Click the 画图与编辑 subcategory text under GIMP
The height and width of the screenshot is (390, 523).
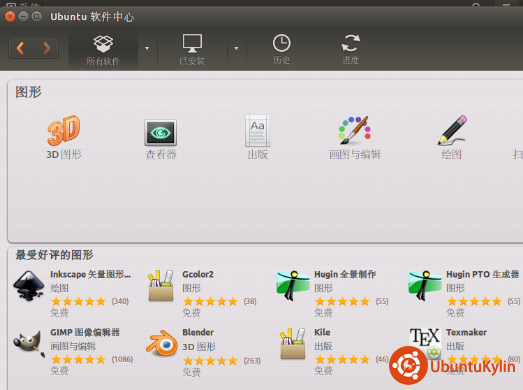pos(73,347)
